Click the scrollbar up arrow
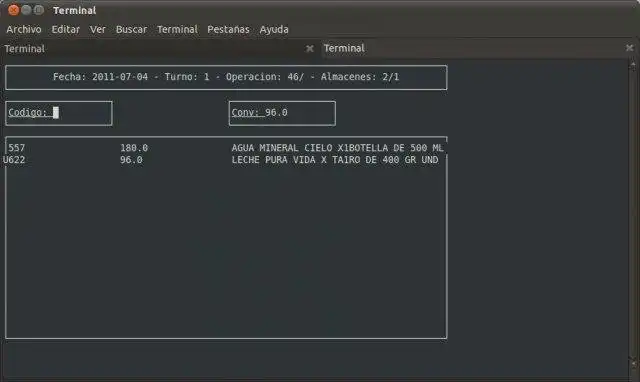 coord(633,64)
